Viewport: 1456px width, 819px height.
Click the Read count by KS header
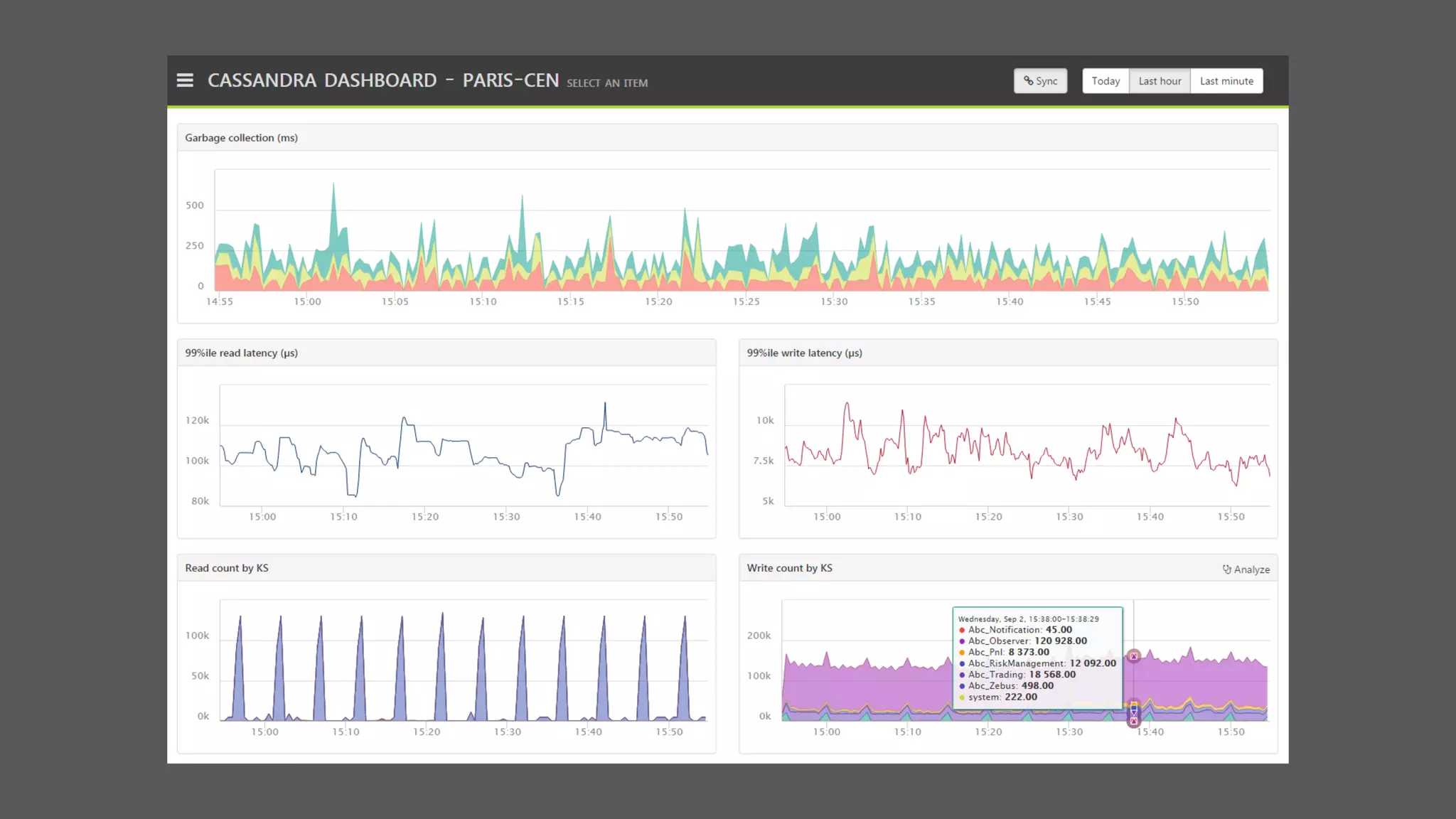click(227, 568)
